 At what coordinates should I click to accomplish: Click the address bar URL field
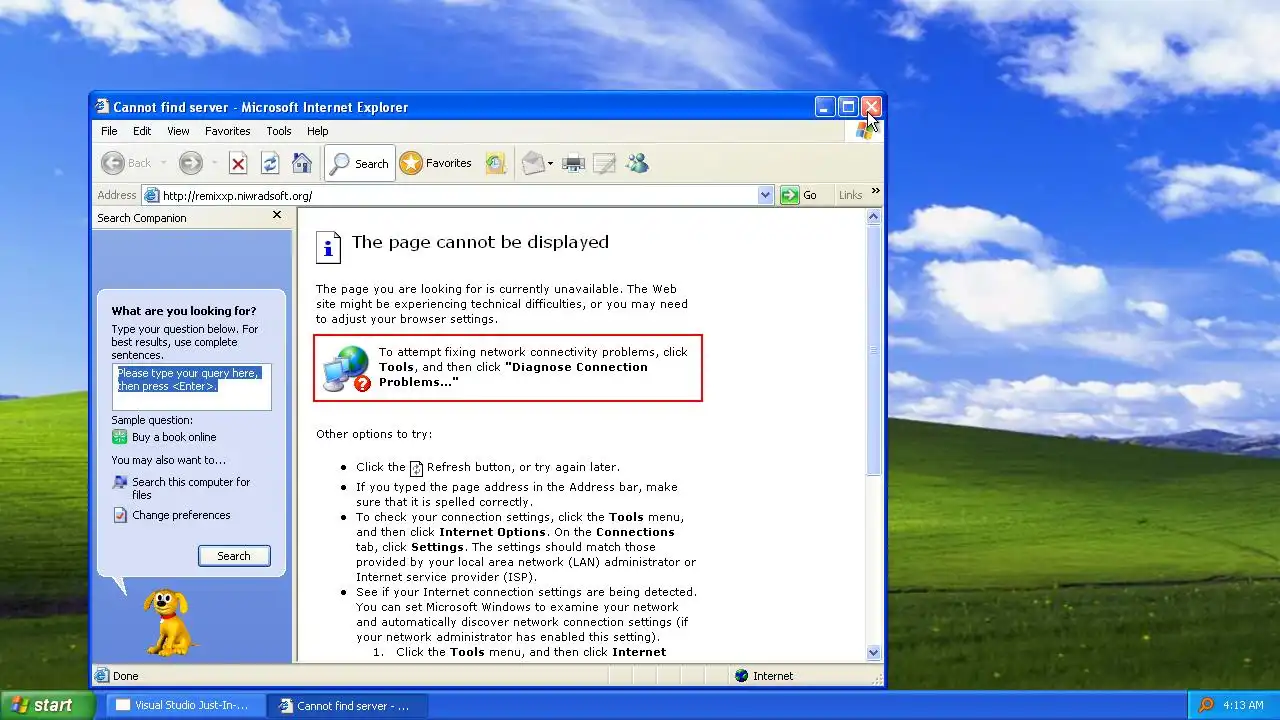[x=458, y=195]
